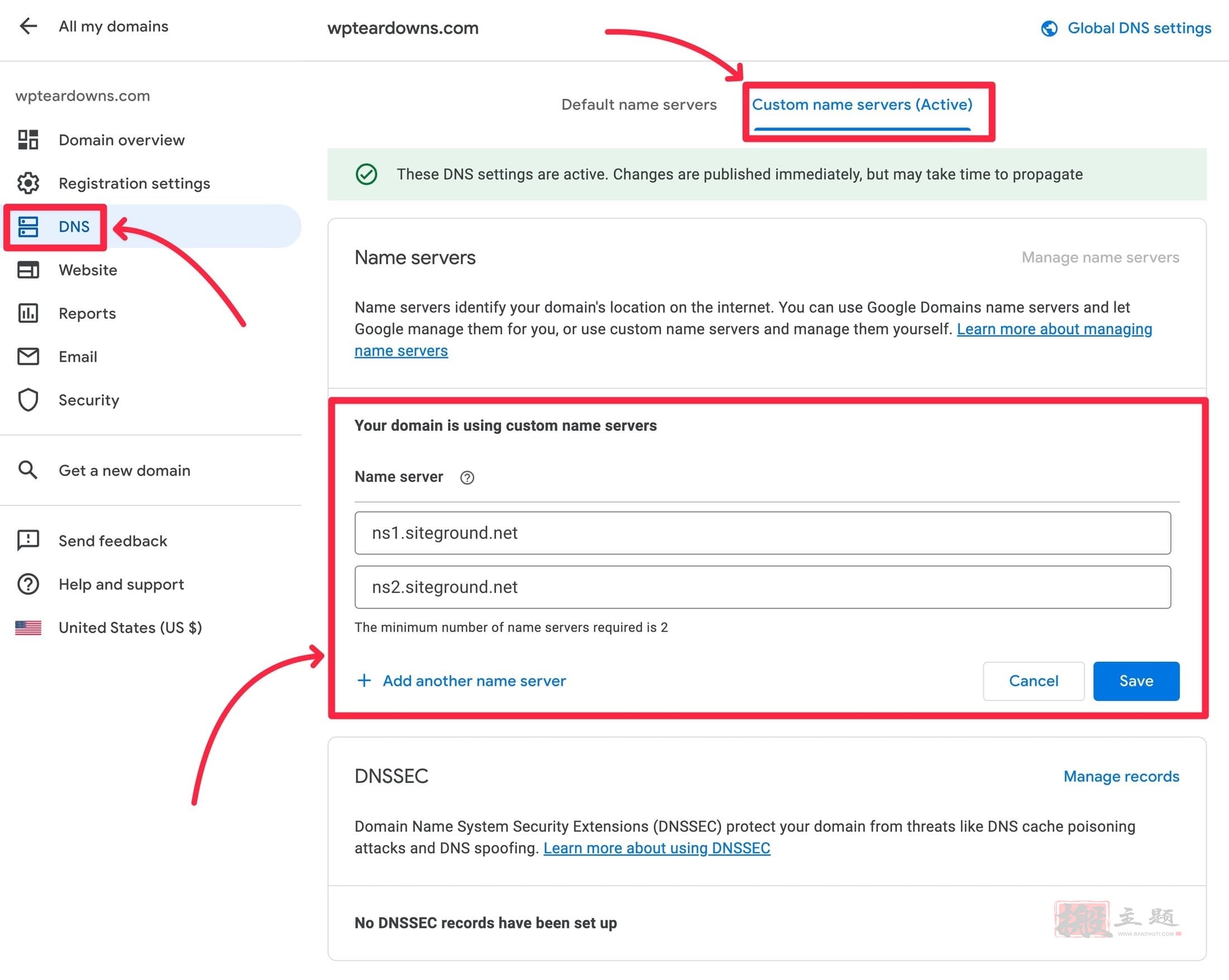This screenshot has height=980, width=1229.
Task: Open the Email section label
Action: click(78, 356)
